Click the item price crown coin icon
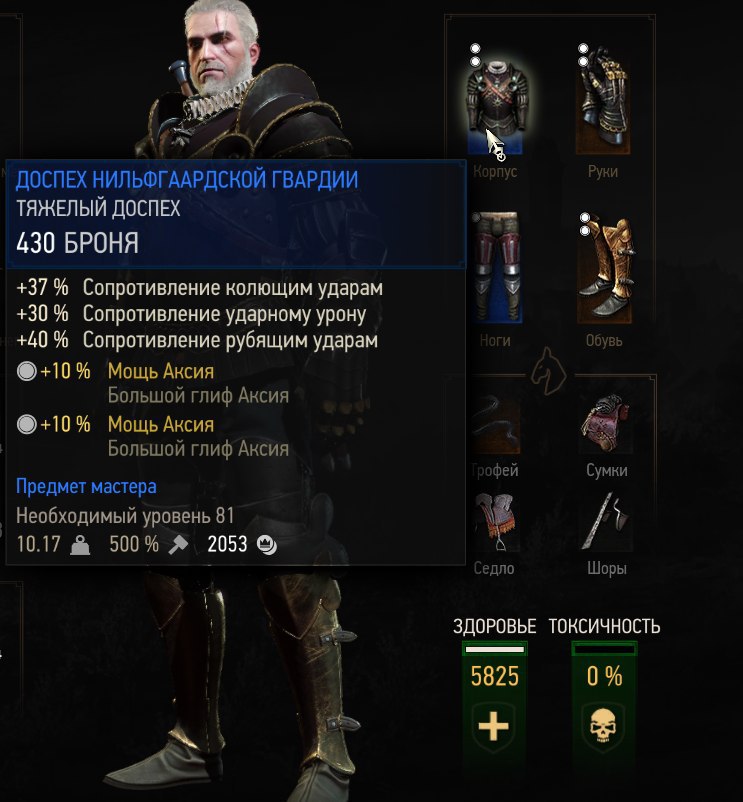Viewport: 743px width, 802px height. (x=266, y=545)
